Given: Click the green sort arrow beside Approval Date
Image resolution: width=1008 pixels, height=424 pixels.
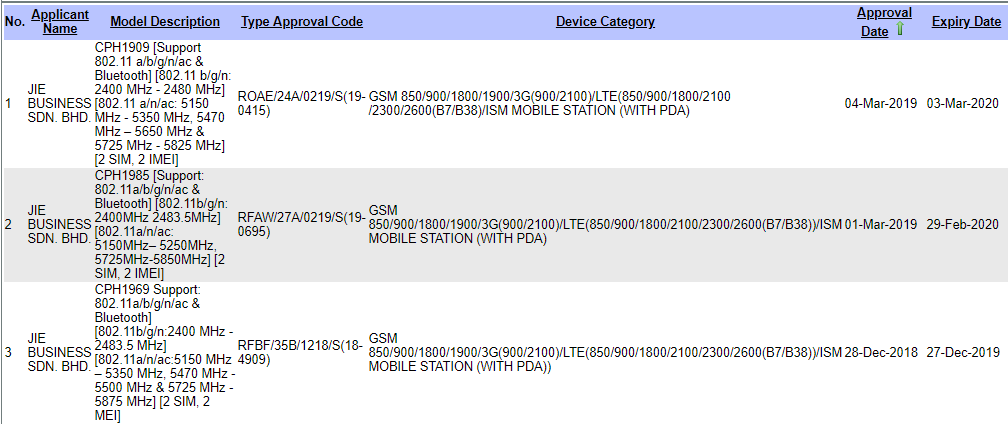Looking at the screenshot, I should tap(900, 30).
